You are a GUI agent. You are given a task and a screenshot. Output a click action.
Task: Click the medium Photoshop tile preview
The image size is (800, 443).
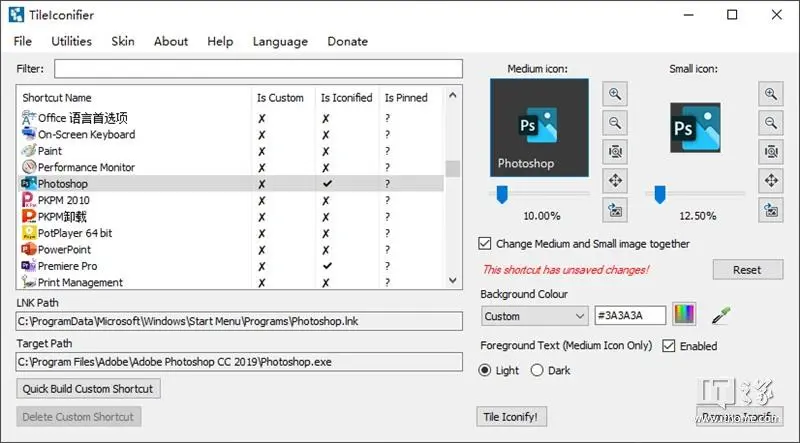[539, 128]
